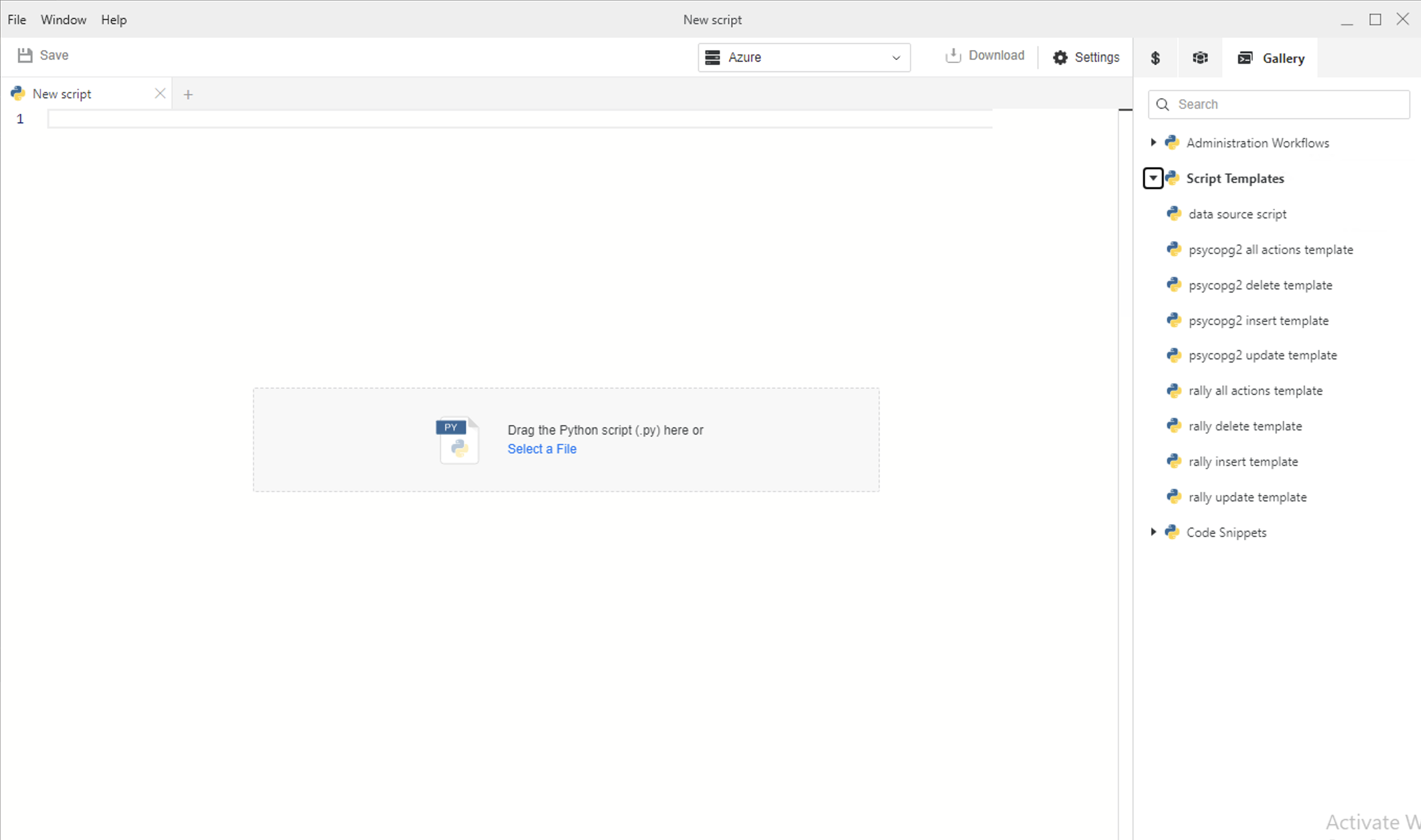Expand the Administration Workflows node
The height and width of the screenshot is (840, 1421).
pyautogui.click(x=1153, y=143)
